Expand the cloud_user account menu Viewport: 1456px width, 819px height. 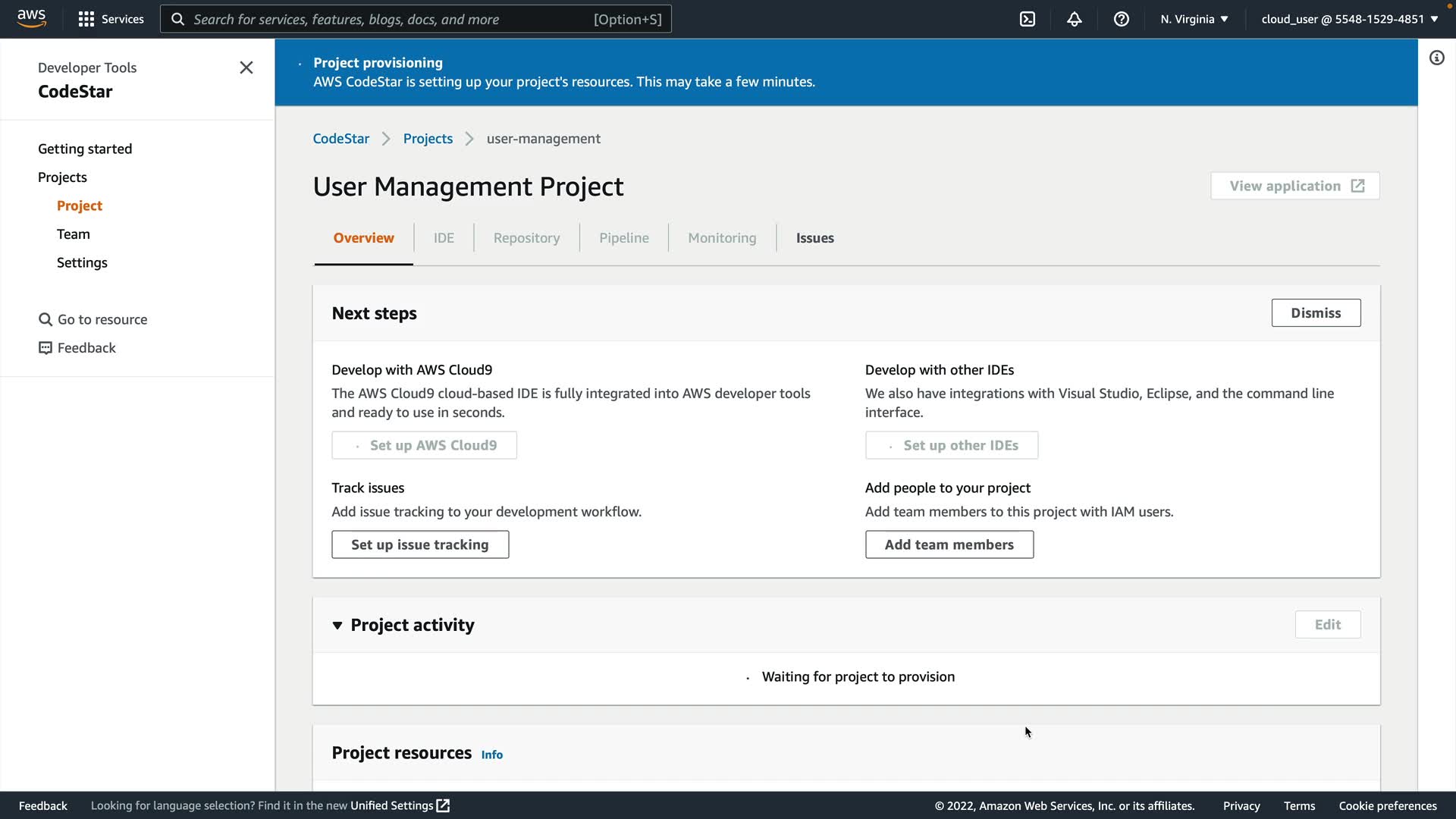tap(1349, 19)
